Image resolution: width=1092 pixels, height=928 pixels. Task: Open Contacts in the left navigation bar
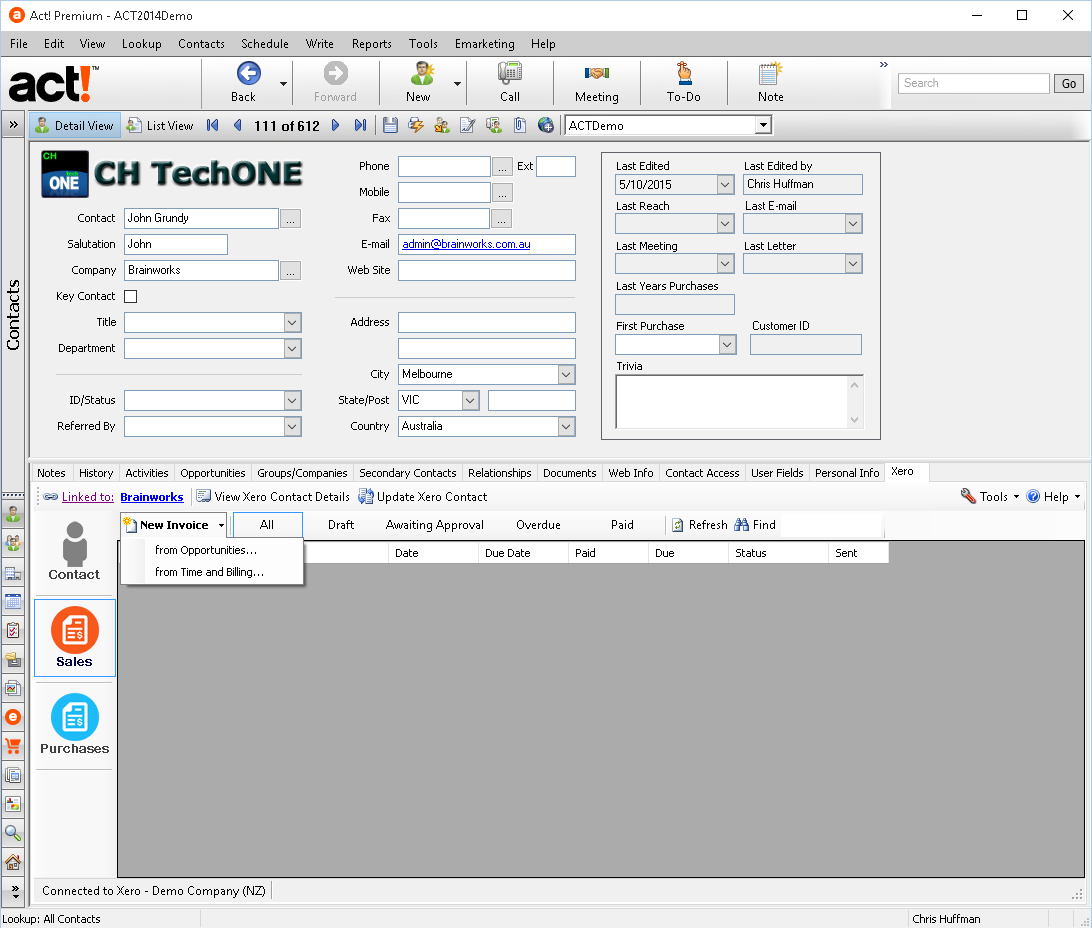click(13, 516)
